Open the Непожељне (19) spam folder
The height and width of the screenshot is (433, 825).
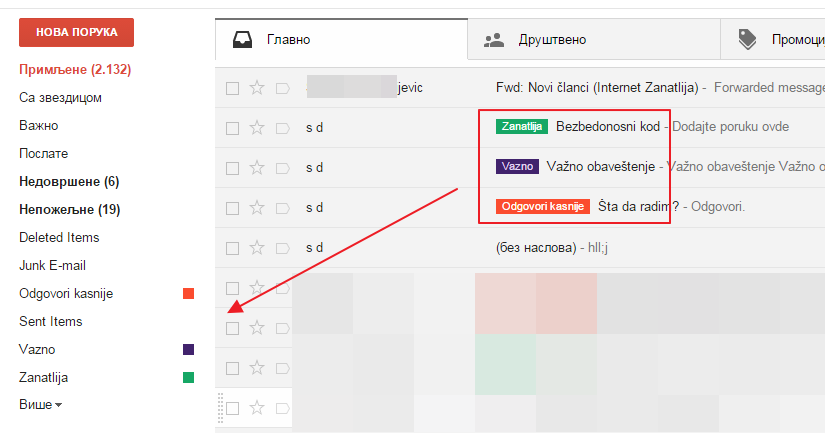click(x=69, y=209)
